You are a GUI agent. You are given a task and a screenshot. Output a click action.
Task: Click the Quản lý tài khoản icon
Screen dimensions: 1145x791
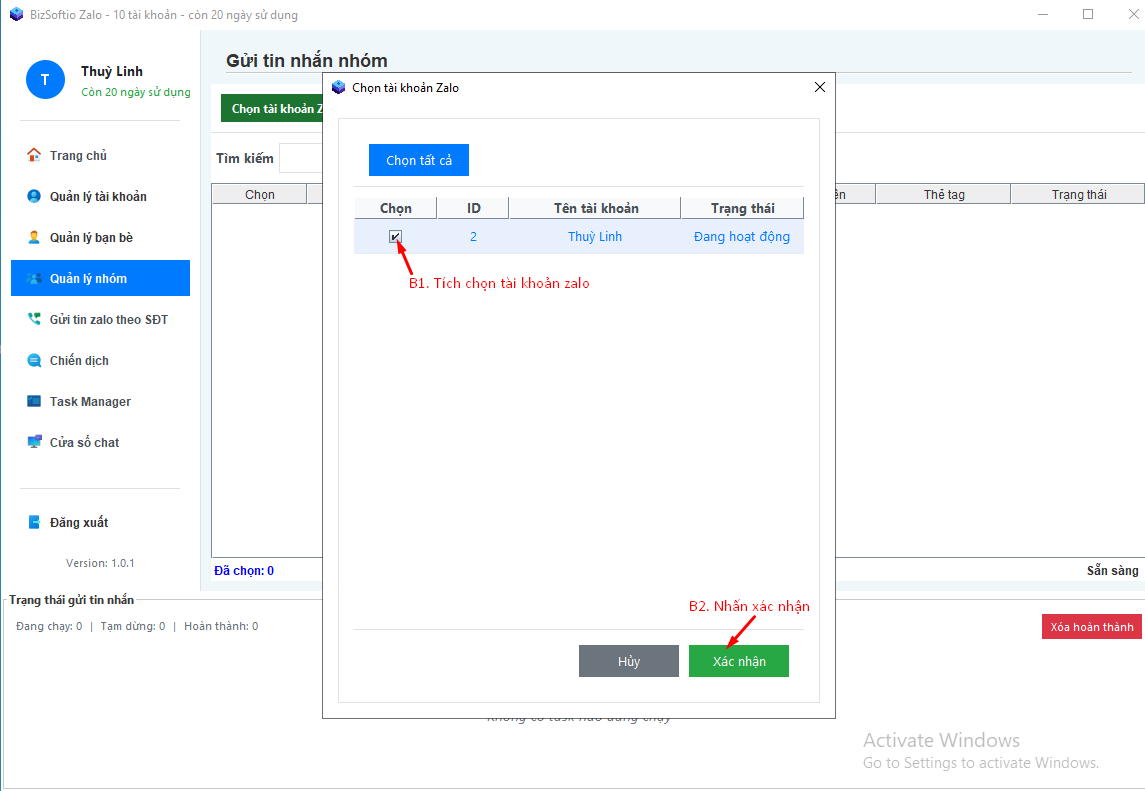point(34,196)
